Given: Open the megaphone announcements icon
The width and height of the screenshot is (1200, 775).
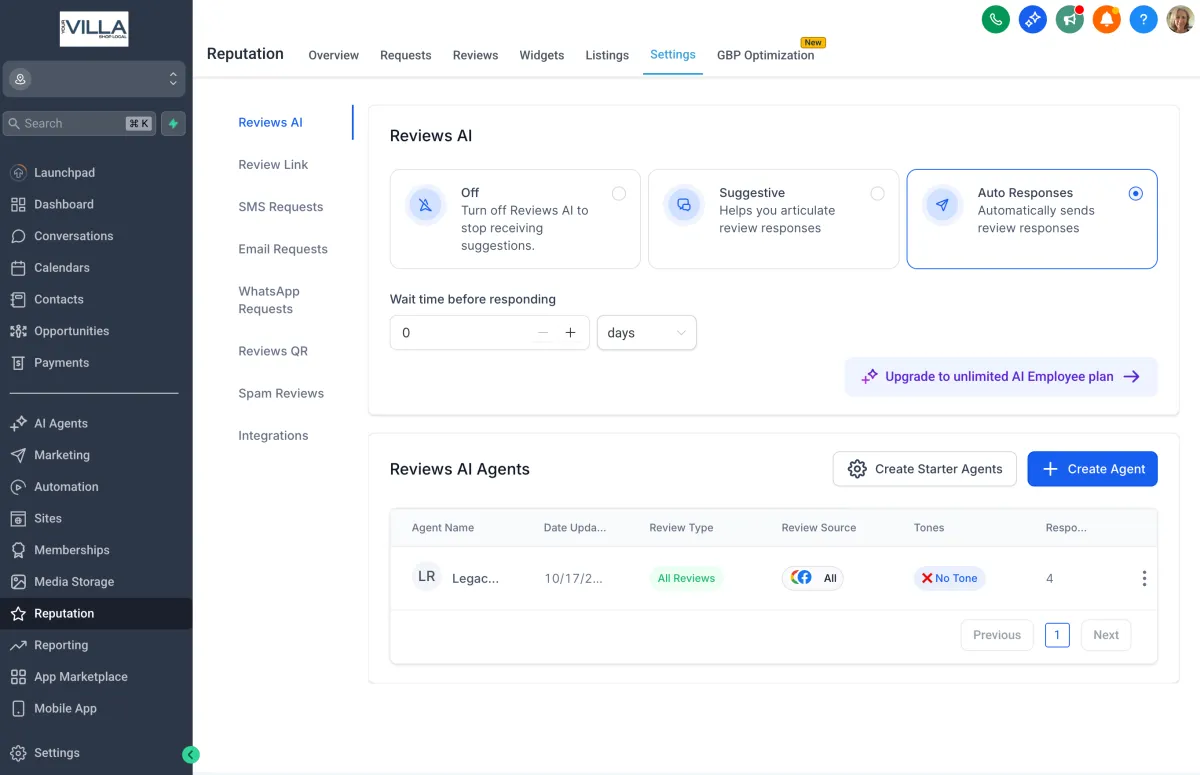Looking at the screenshot, I should [1070, 19].
